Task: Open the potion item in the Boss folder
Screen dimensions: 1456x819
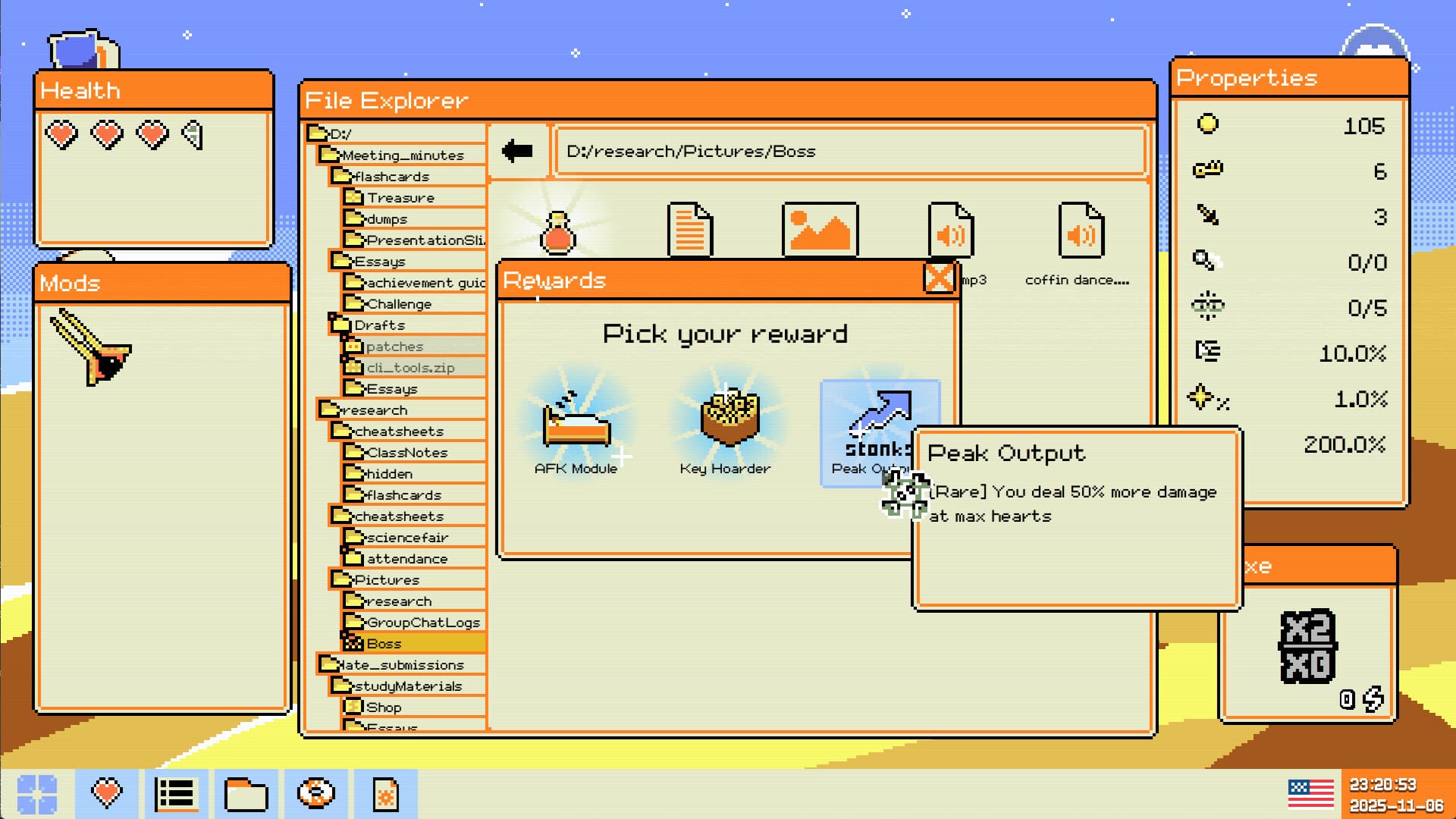Action: point(559,231)
